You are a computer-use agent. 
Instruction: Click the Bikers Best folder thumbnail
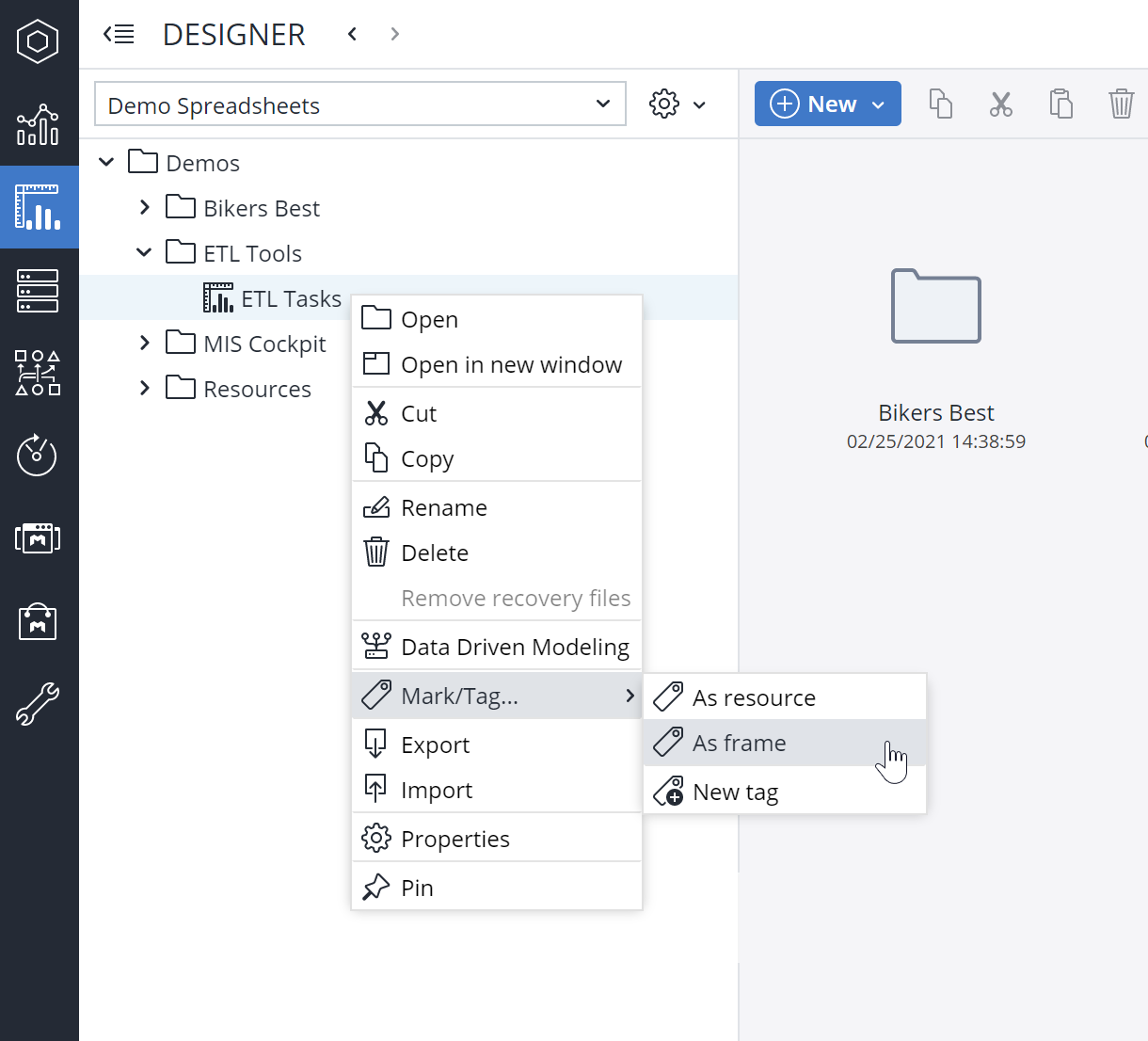tap(936, 306)
